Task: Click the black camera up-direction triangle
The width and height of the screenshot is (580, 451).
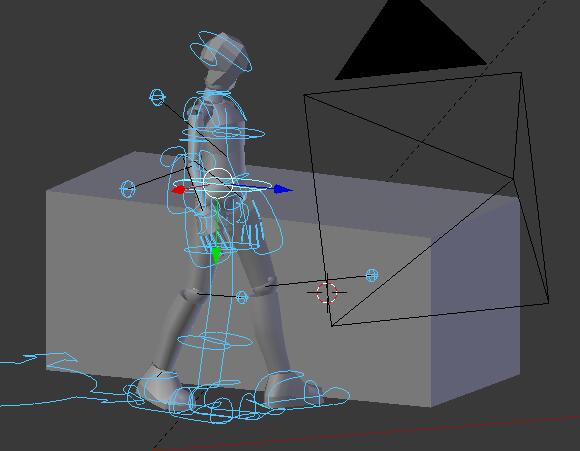Action: (411, 41)
